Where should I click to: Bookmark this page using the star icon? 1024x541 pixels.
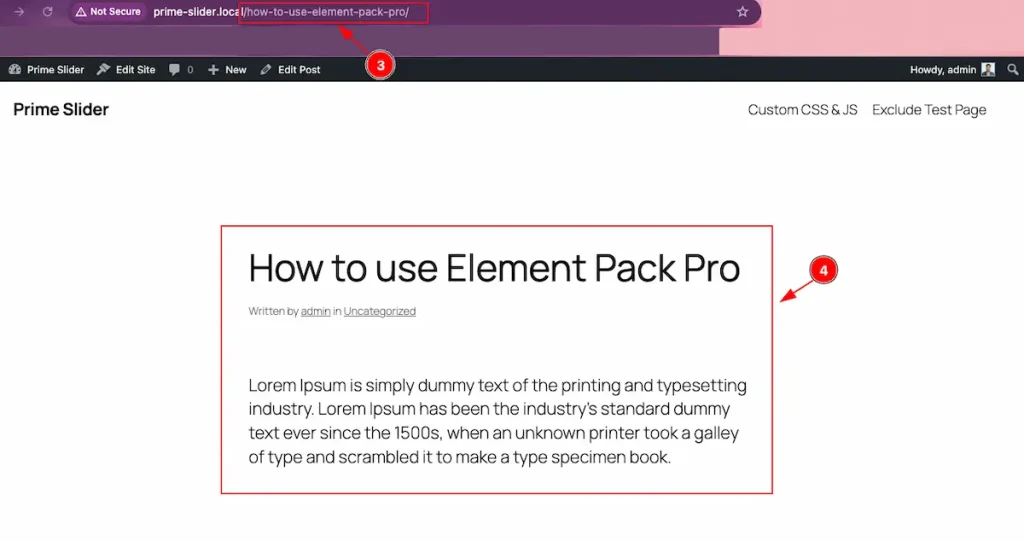click(742, 12)
